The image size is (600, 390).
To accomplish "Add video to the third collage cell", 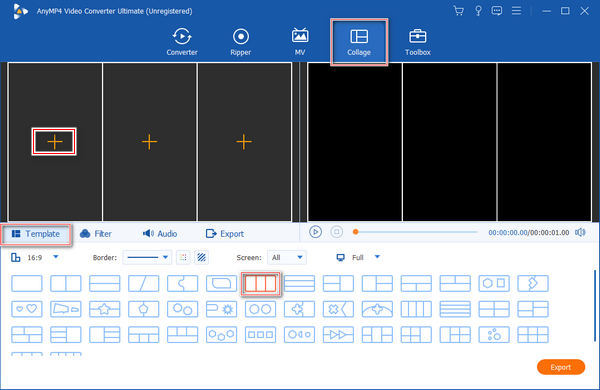I will [244, 142].
